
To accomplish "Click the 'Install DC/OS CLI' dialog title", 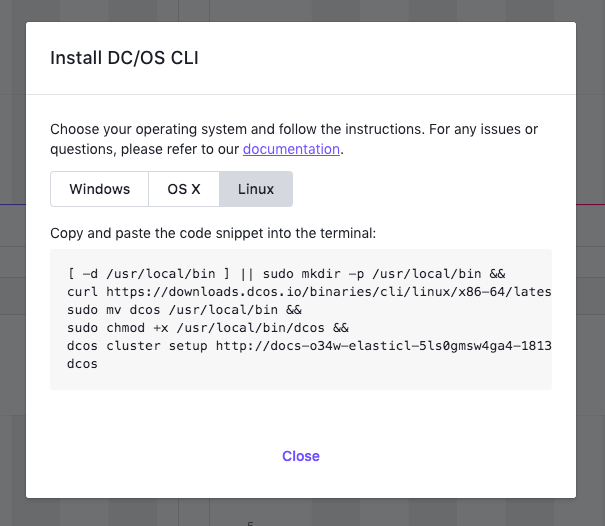I will [124, 58].
